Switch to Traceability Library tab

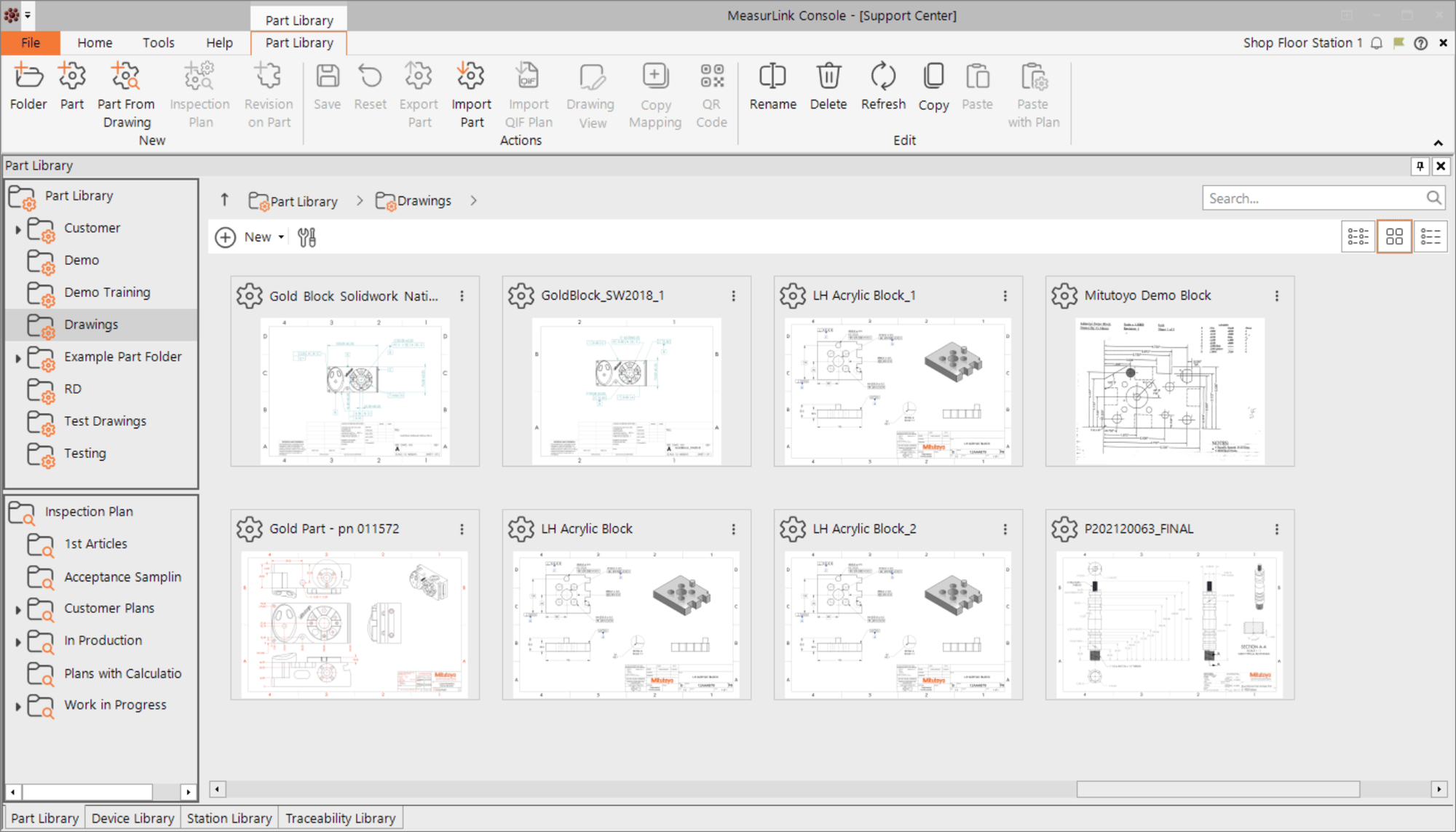click(x=340, y=818)
